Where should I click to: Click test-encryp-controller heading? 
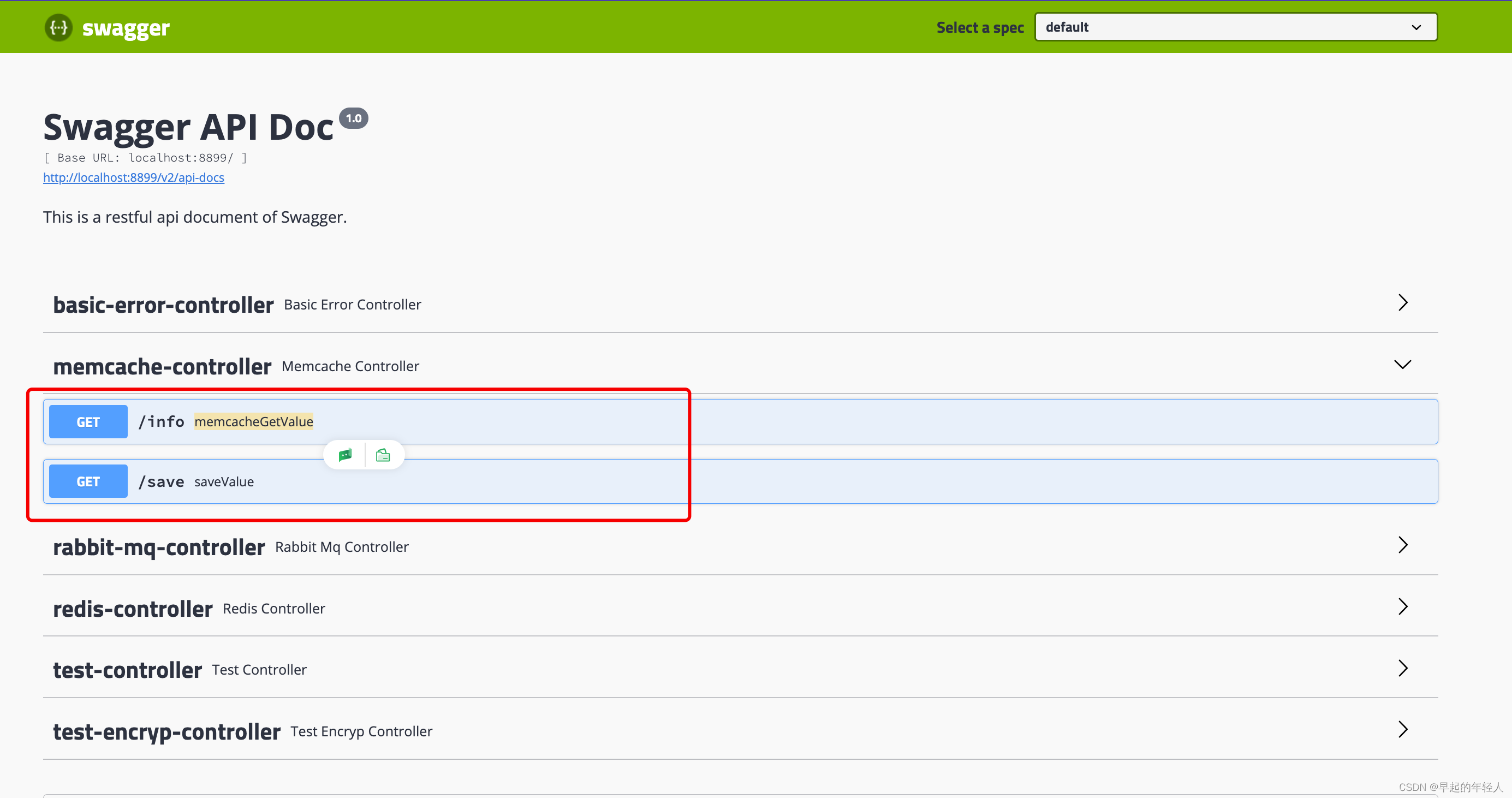[166, 732]
